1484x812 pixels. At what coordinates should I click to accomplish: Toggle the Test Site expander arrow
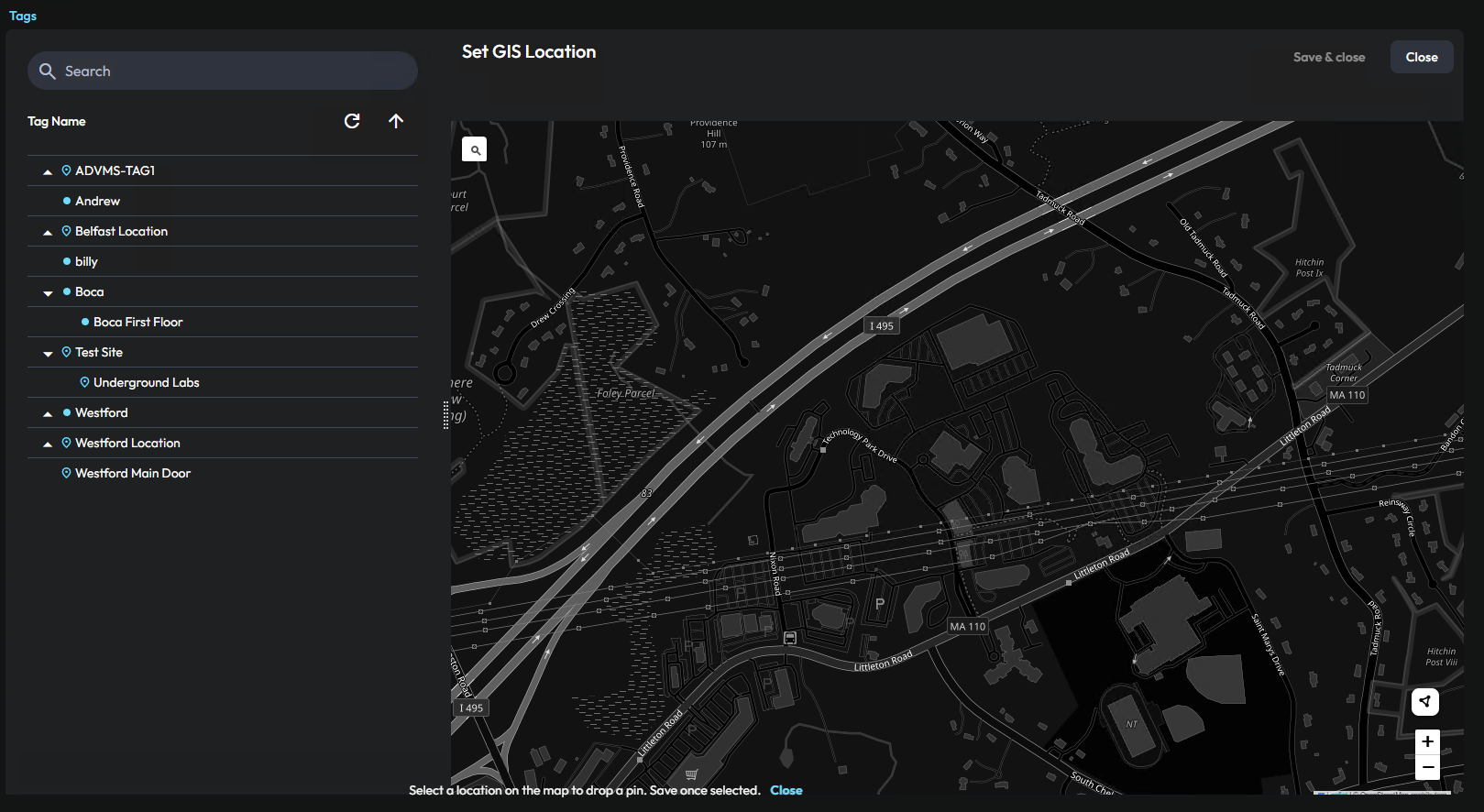point(48,353)
